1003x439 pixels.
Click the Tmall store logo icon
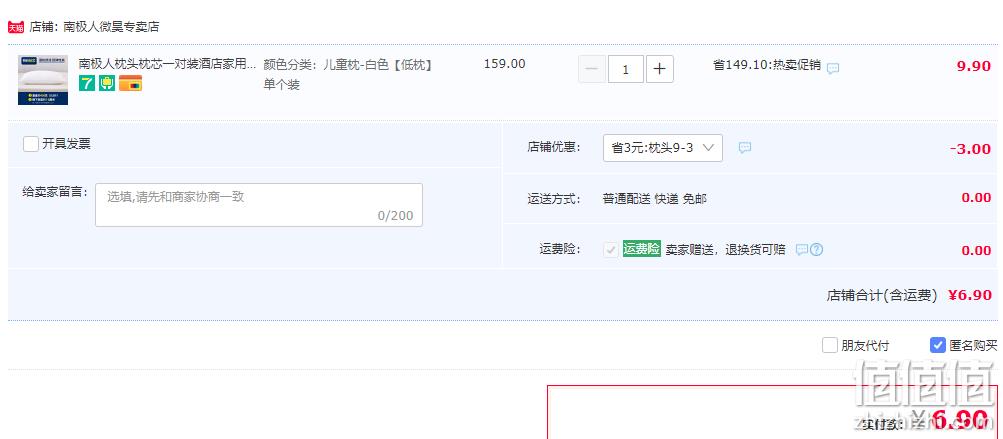(16, 27)
